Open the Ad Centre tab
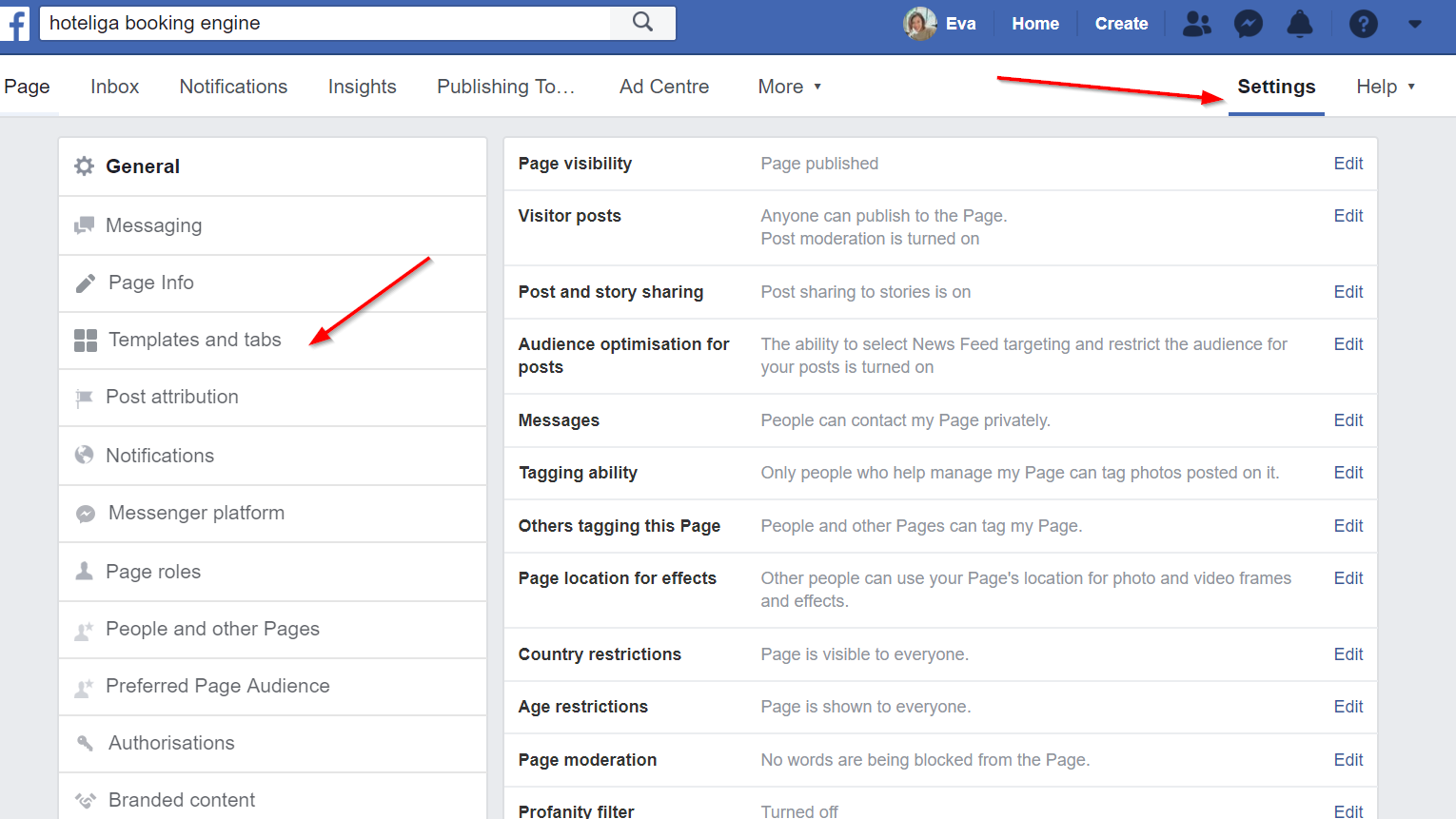 664,87
